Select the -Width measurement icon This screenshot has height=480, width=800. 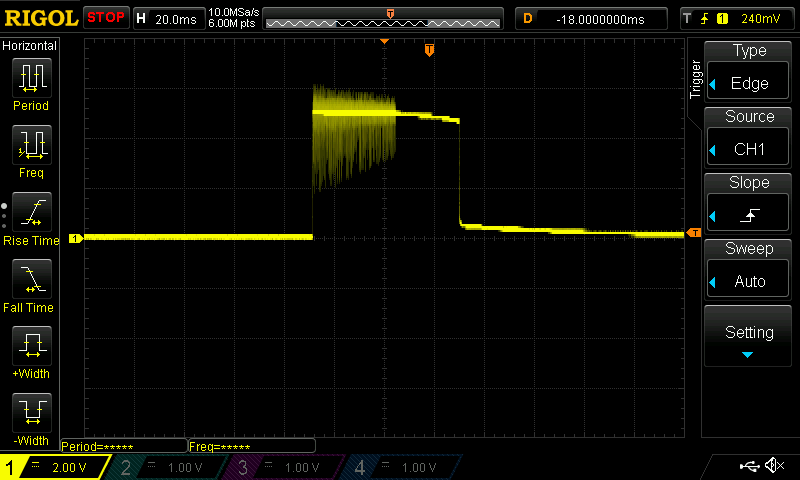(32, 413)
